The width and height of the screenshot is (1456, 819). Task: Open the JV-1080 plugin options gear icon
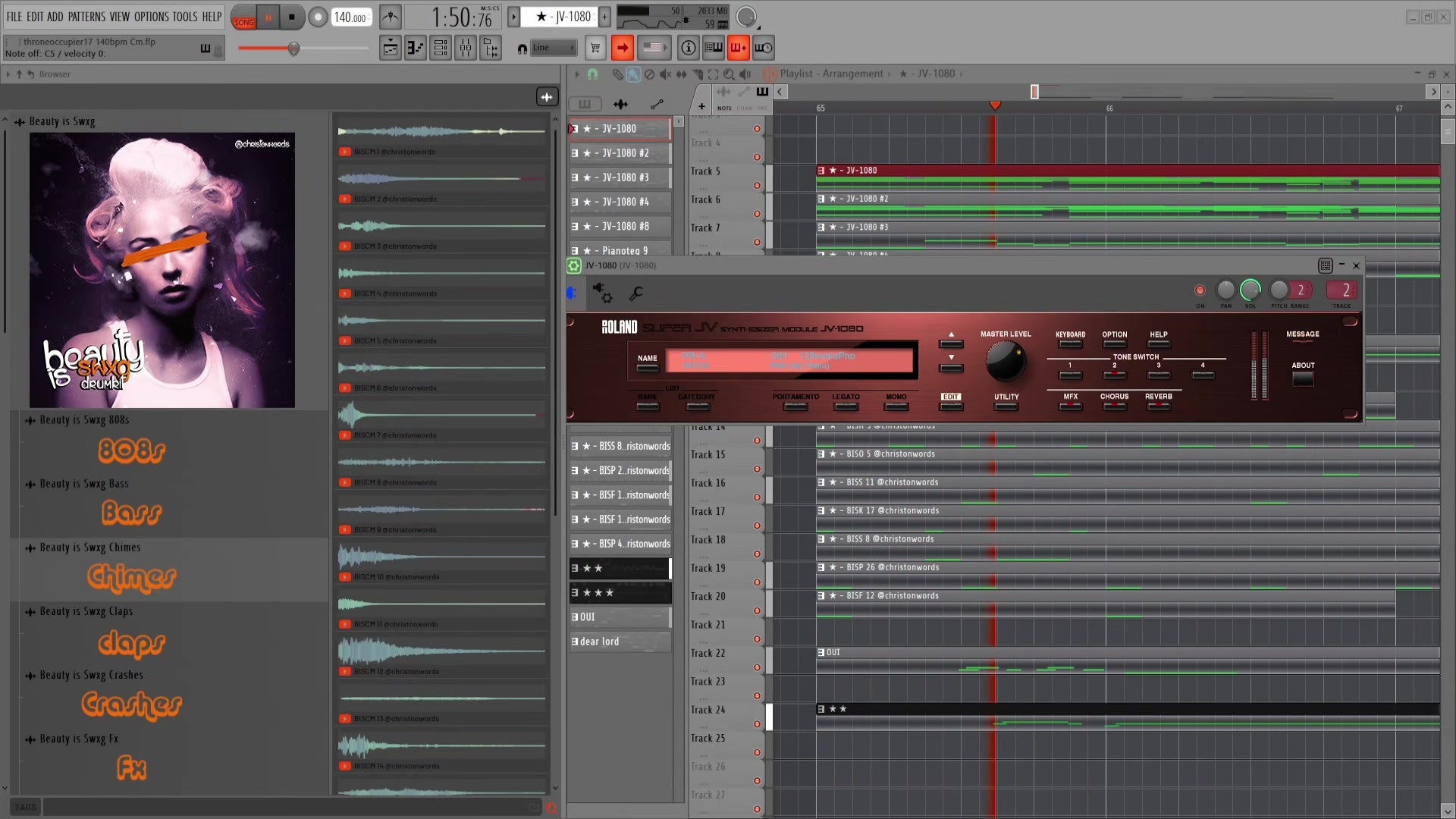574,265
